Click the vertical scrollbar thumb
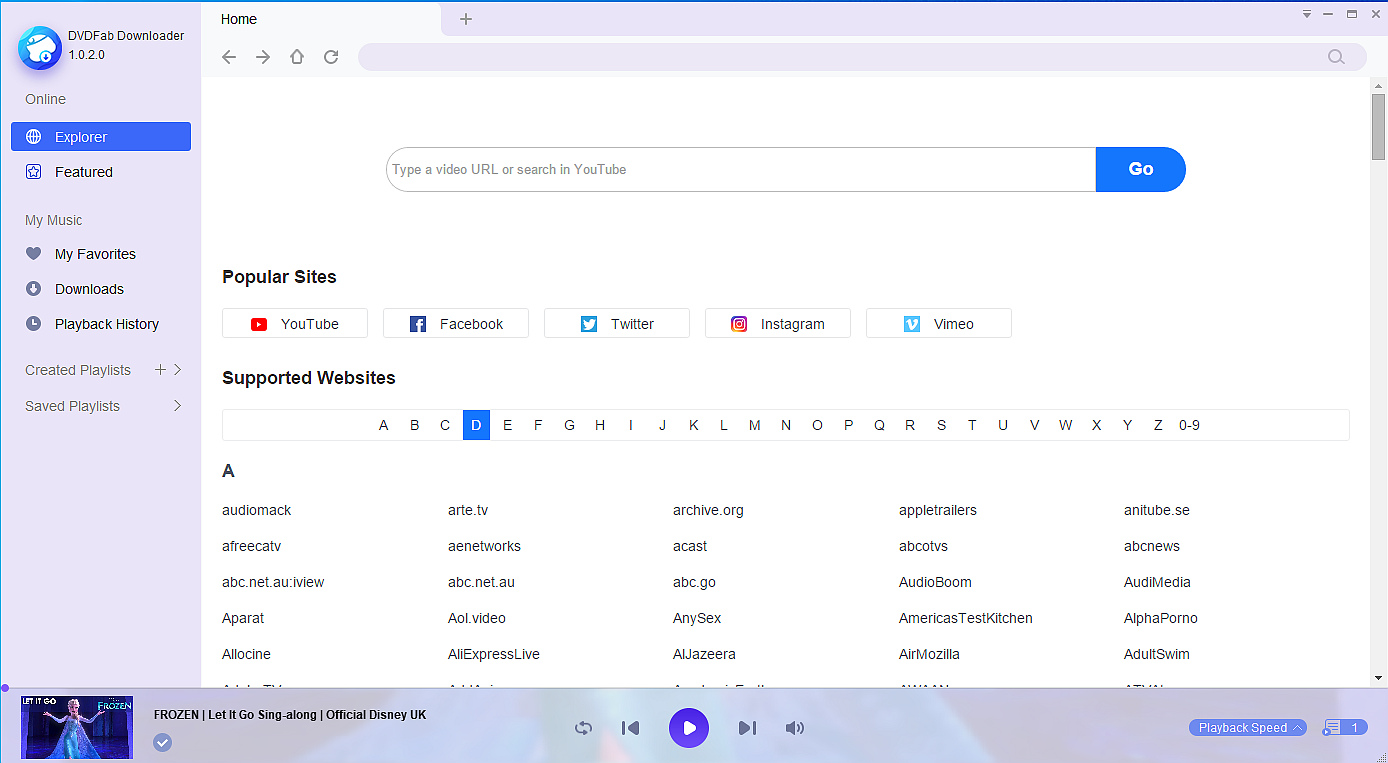Image resolution: width=1388 pixels, height=763 pixels. click(1378, 127)
